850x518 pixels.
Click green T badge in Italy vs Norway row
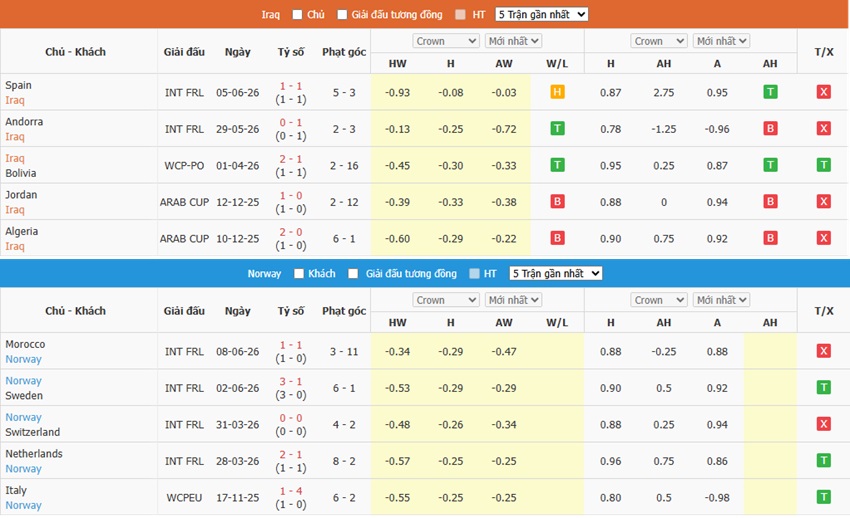click(x=823, y=497)
